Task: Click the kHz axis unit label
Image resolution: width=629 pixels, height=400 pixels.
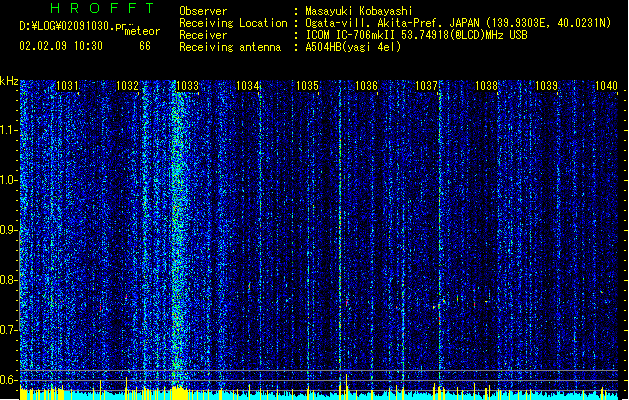Action: point(9,81)
